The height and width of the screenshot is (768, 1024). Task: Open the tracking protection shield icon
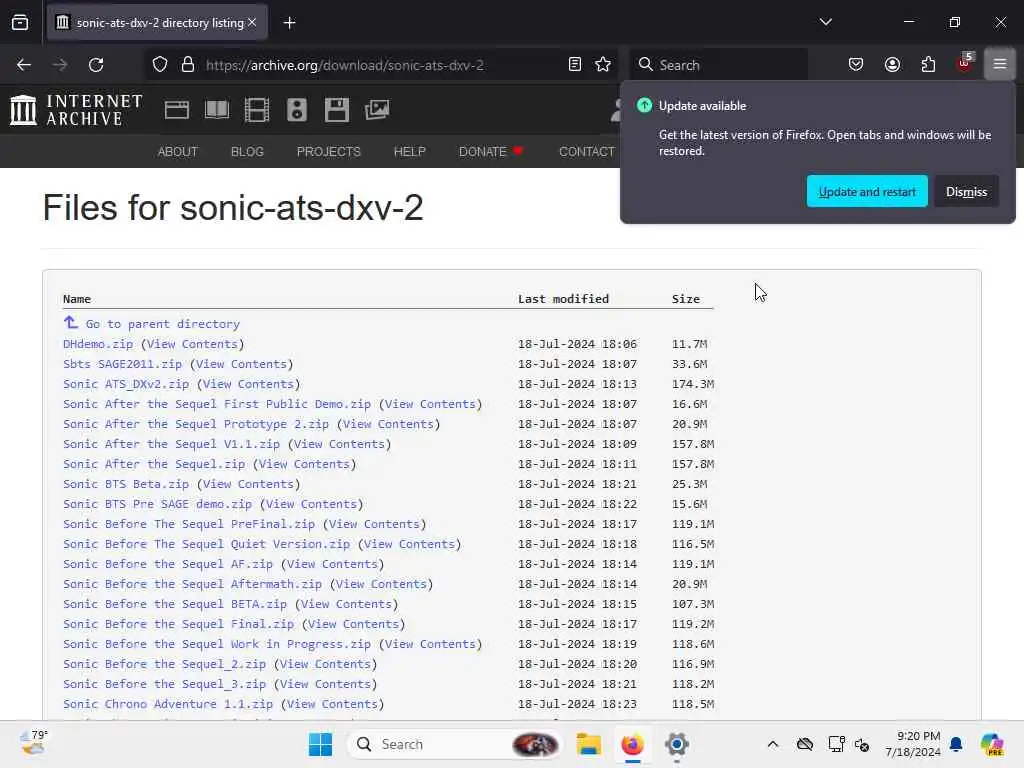click(160, 65)
